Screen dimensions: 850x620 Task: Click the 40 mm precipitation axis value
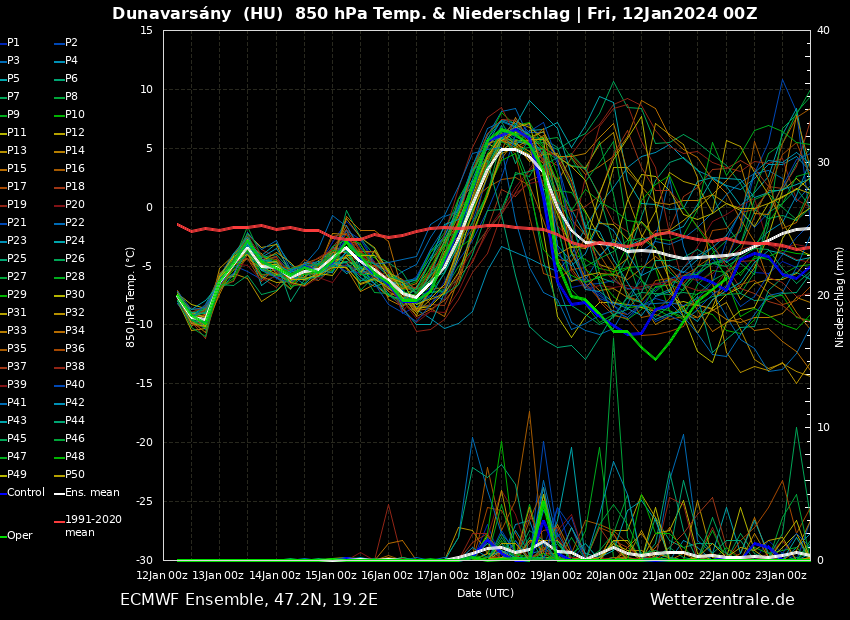coord(823,30)
